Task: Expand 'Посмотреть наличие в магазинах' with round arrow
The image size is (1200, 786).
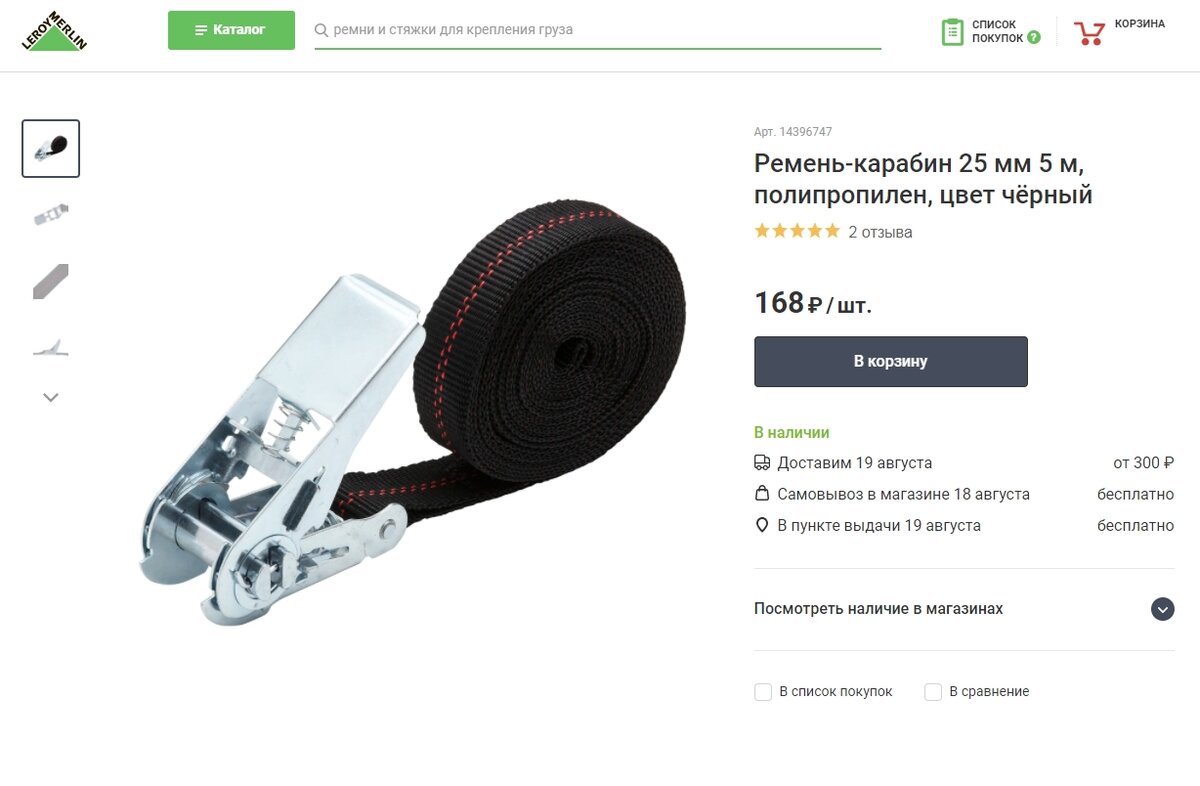Action: 1162,609
